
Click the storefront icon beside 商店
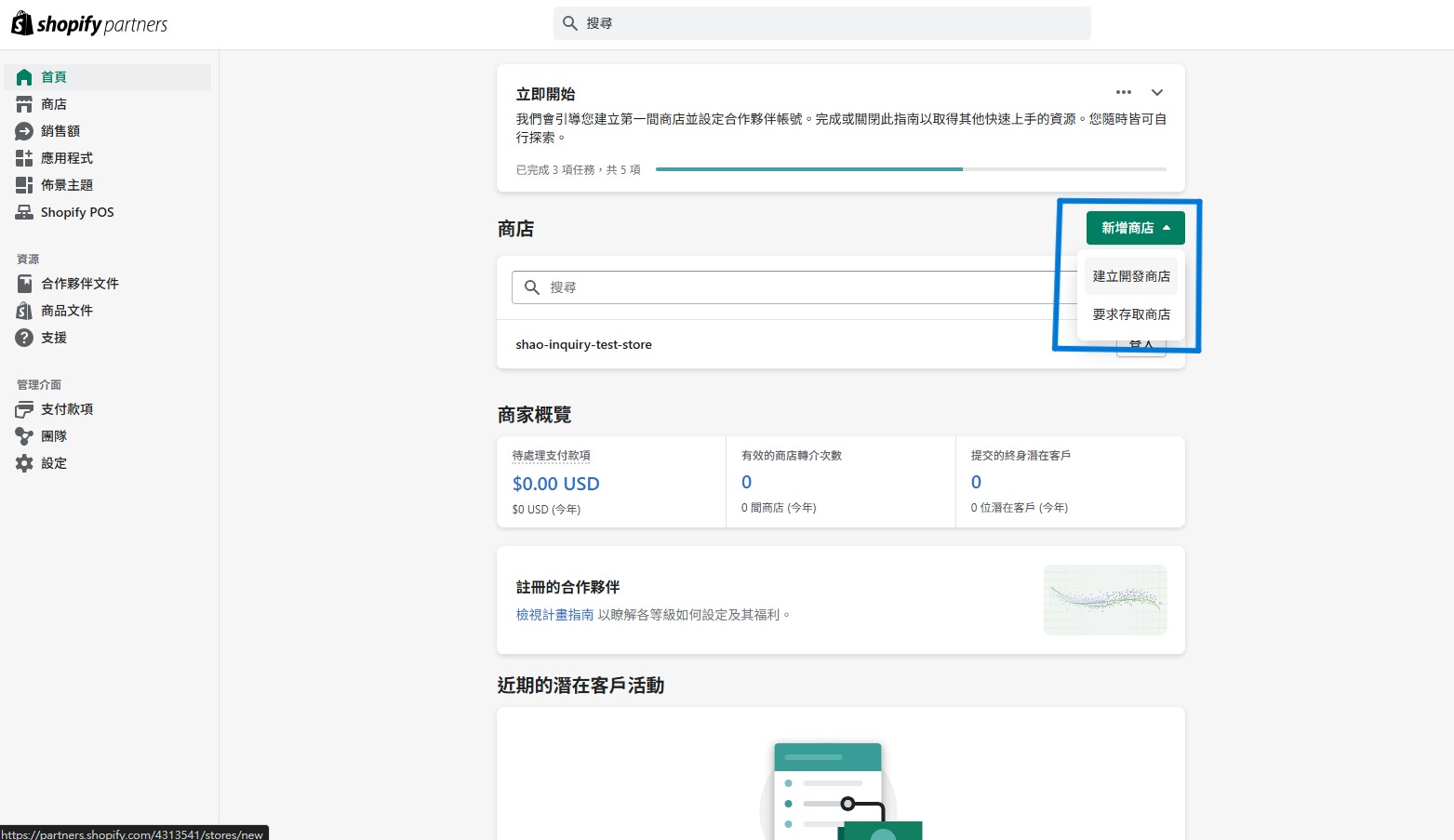(x=24, y=104)
